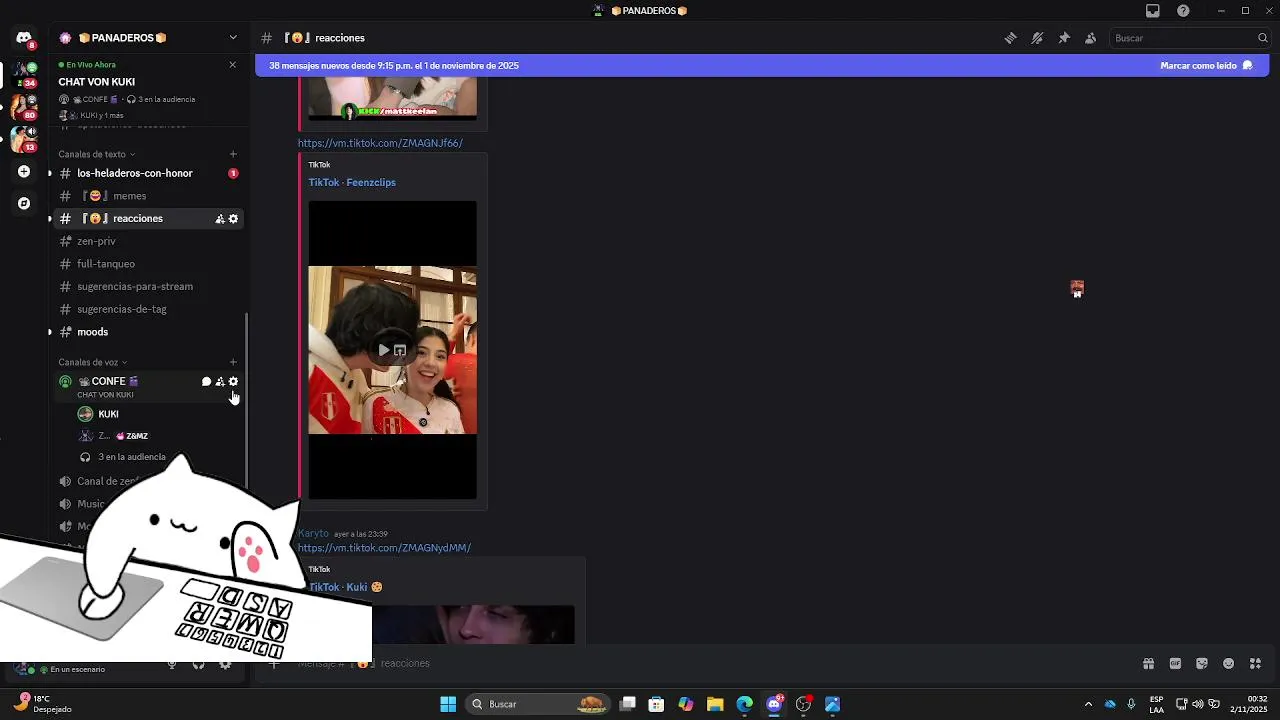
Task: Open Discover servers compass icon
Action: 24,203
